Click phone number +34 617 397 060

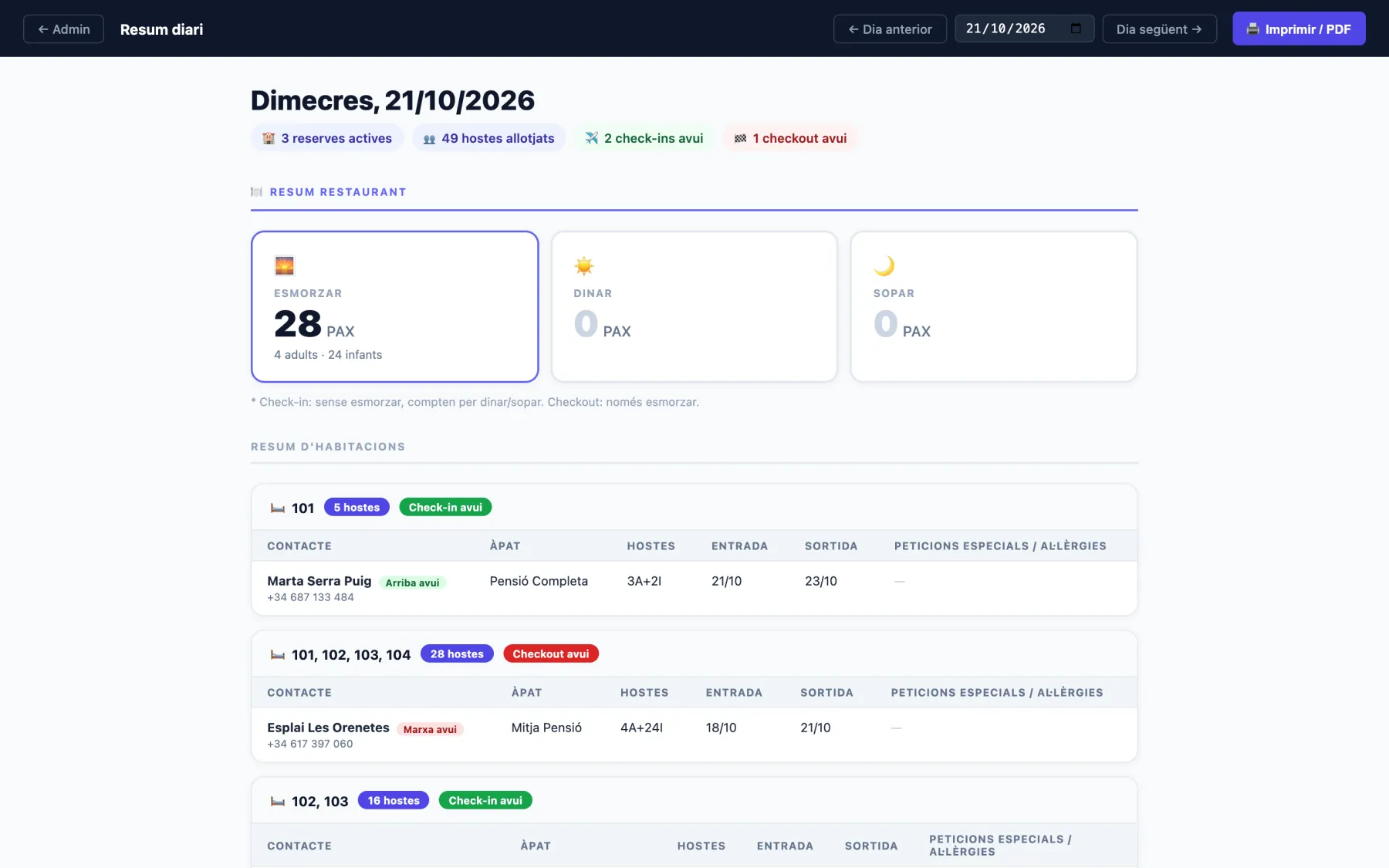[310, 744]
